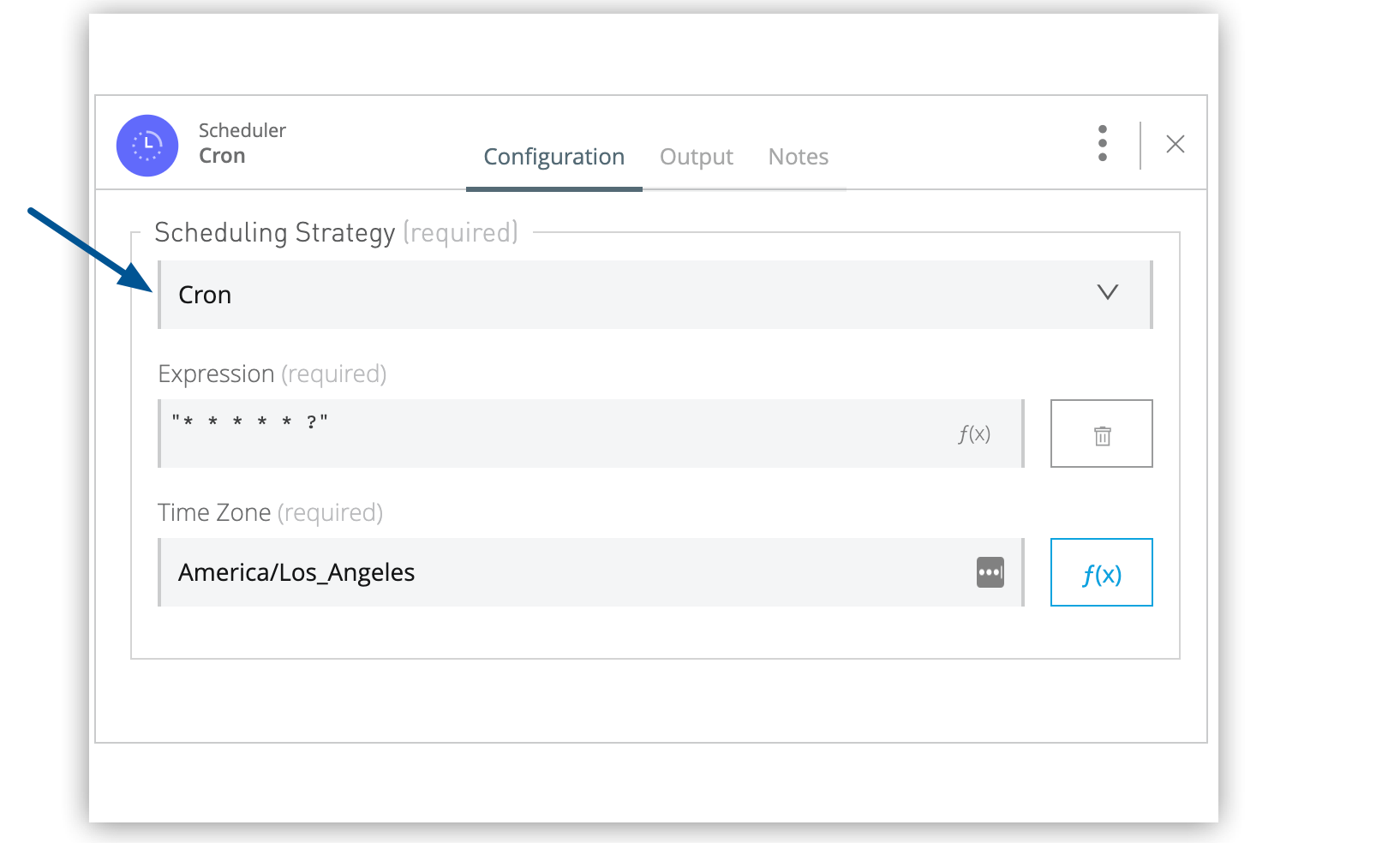This screenshot has height=843, width=1400.
Task: Switch to the Output tab
Action: tap(696, 157)
